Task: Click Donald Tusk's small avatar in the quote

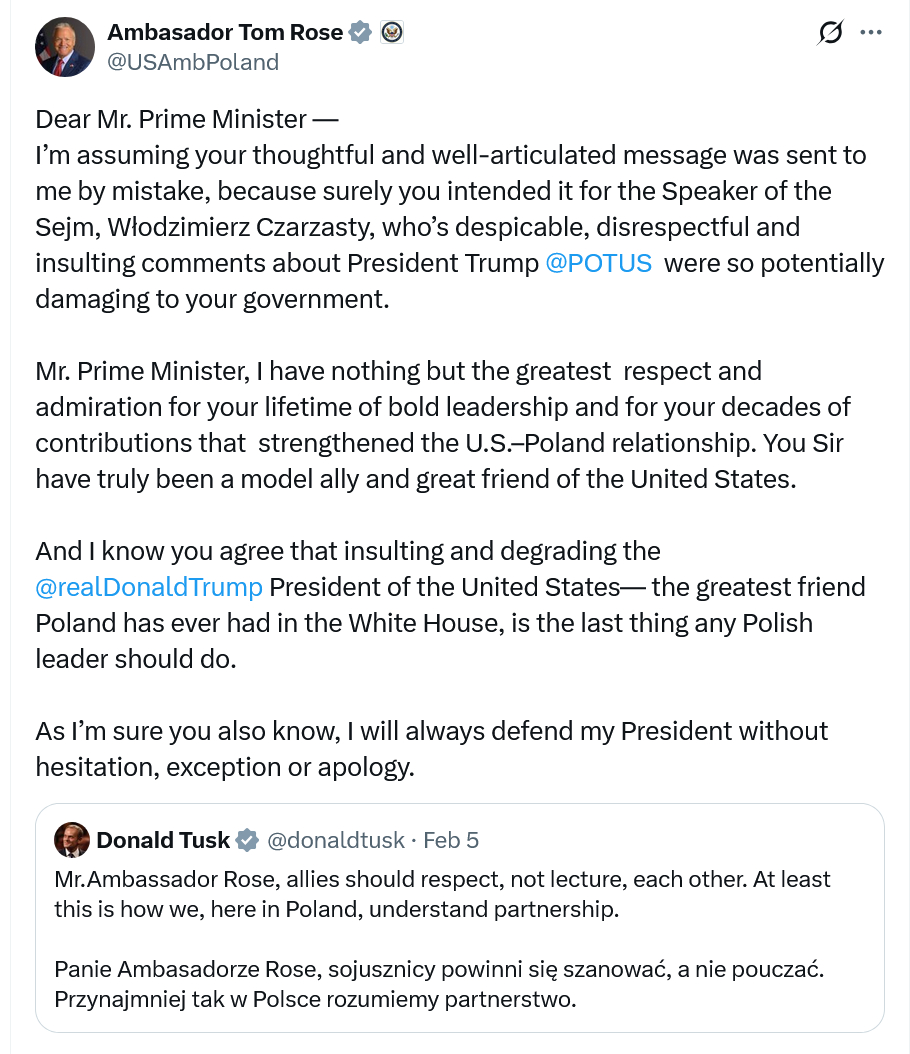Action: (x=72, y=840)
